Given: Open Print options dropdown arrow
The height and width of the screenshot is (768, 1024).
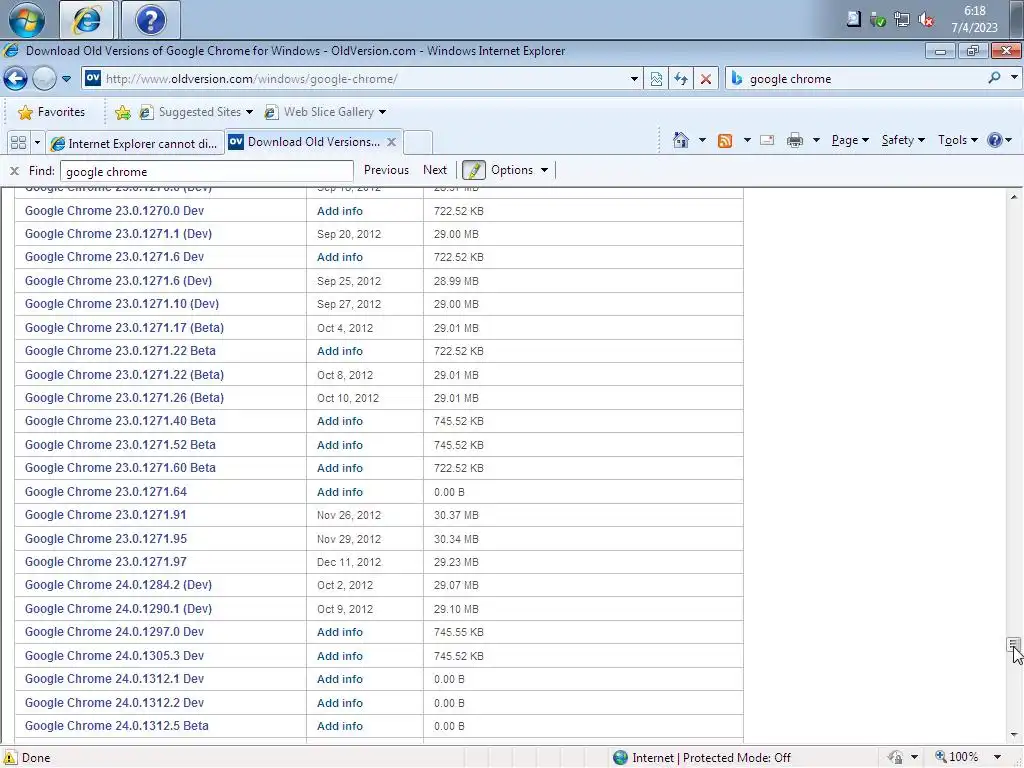Looking at the screenshot, I should [x=816, y=140].
